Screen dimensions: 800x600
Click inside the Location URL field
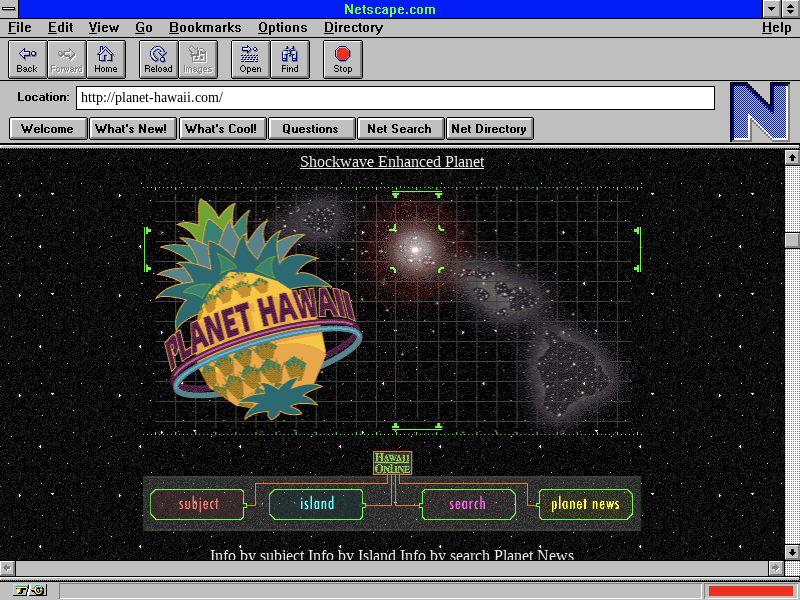pyautogui.click(x=395, y=98)
